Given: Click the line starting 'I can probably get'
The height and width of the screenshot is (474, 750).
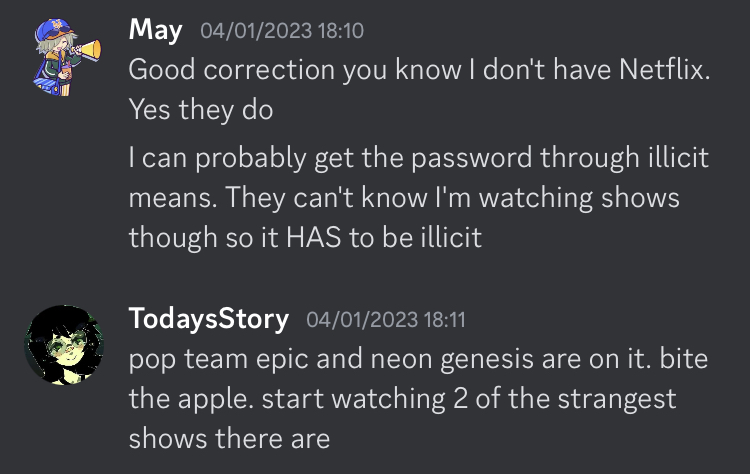Looking at the screenshot, I should pyautogui.click(x=419, y=157).
